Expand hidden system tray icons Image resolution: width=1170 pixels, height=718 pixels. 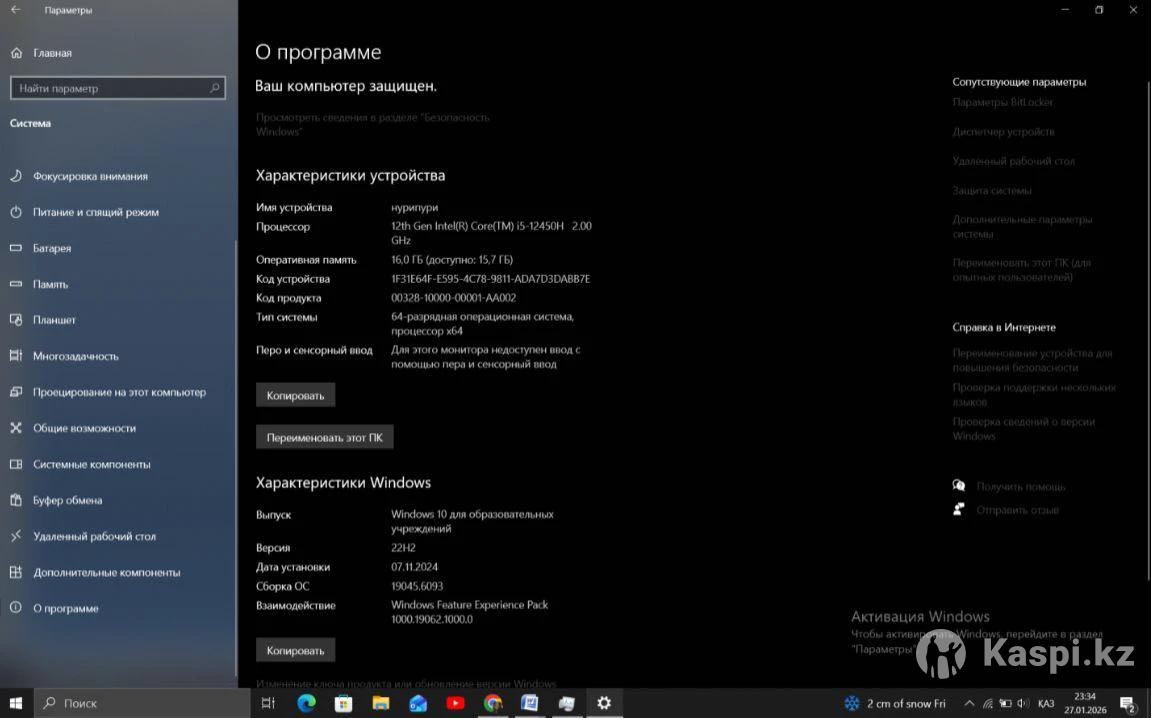click(970, 703)
